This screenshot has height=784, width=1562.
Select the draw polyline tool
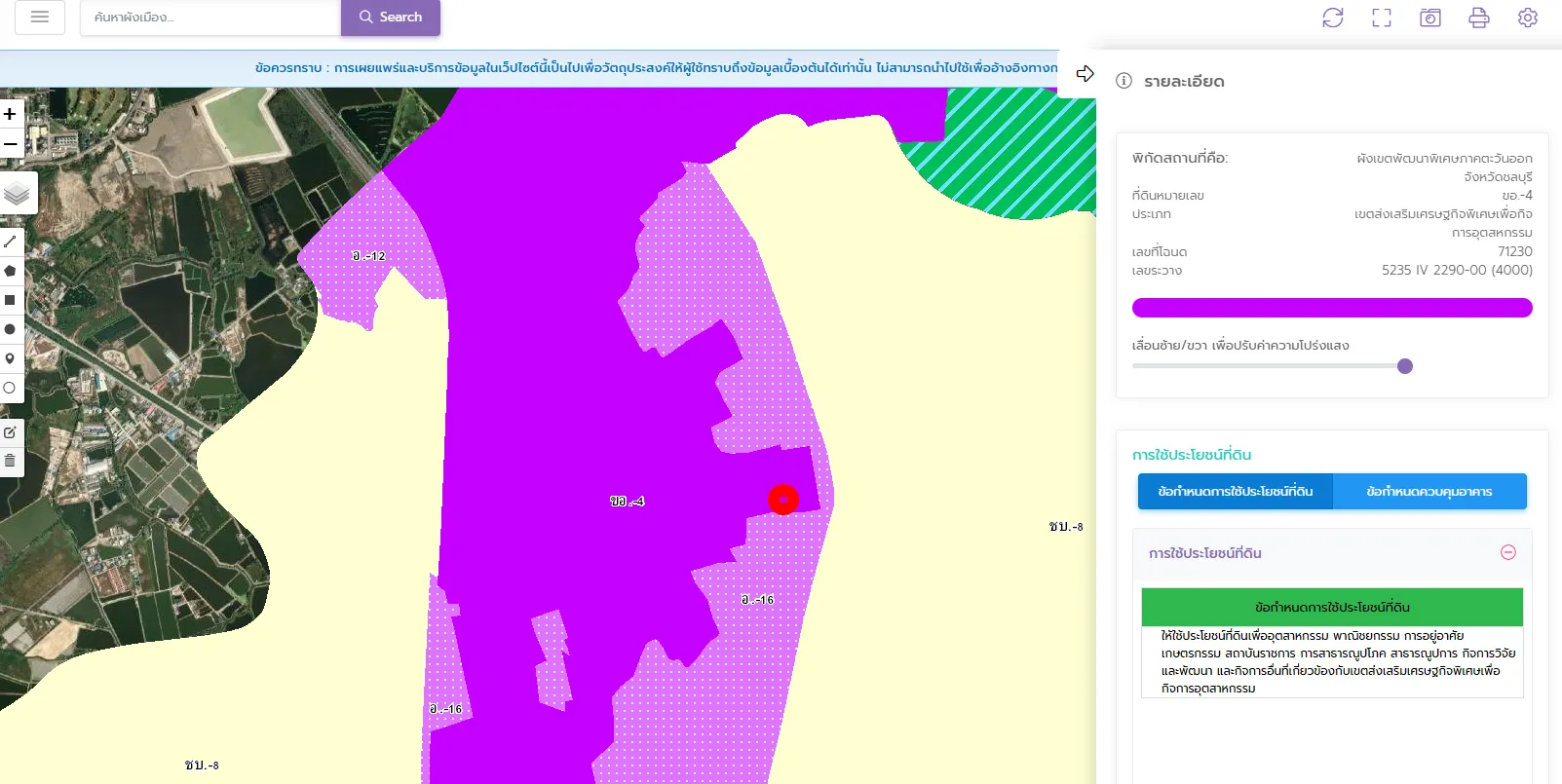(11, 242)
